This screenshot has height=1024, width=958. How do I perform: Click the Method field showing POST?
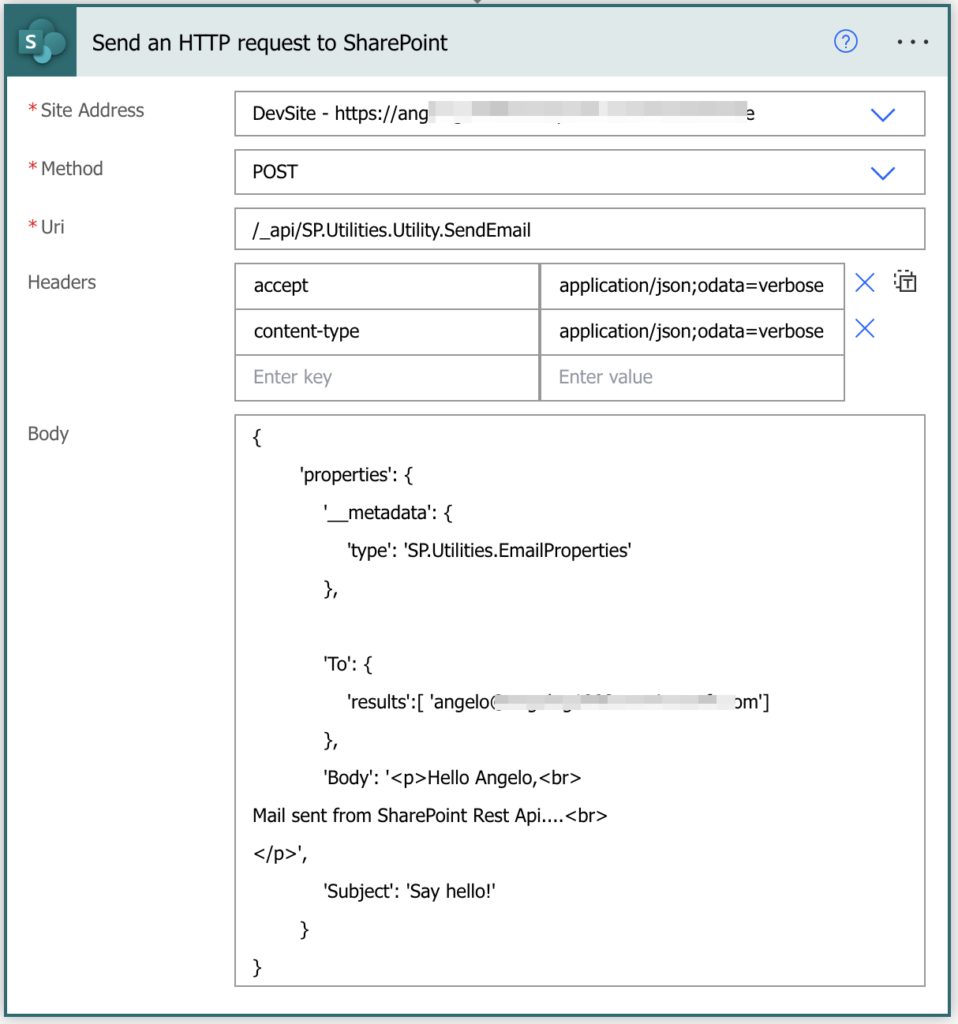pos(579,172)
